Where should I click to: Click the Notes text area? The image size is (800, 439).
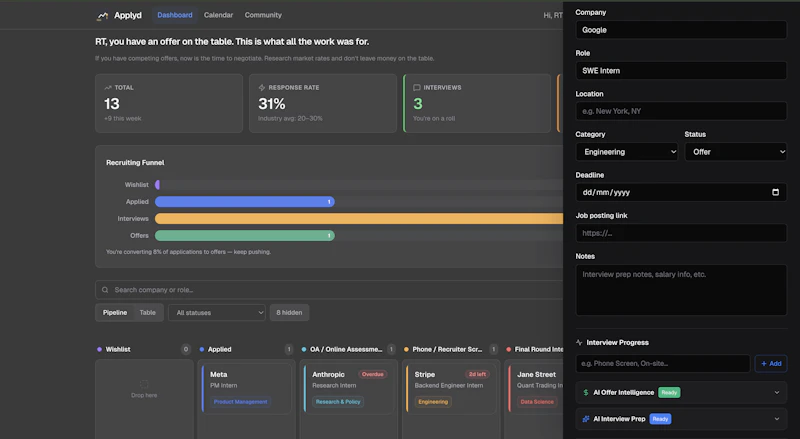pos(681,290)
